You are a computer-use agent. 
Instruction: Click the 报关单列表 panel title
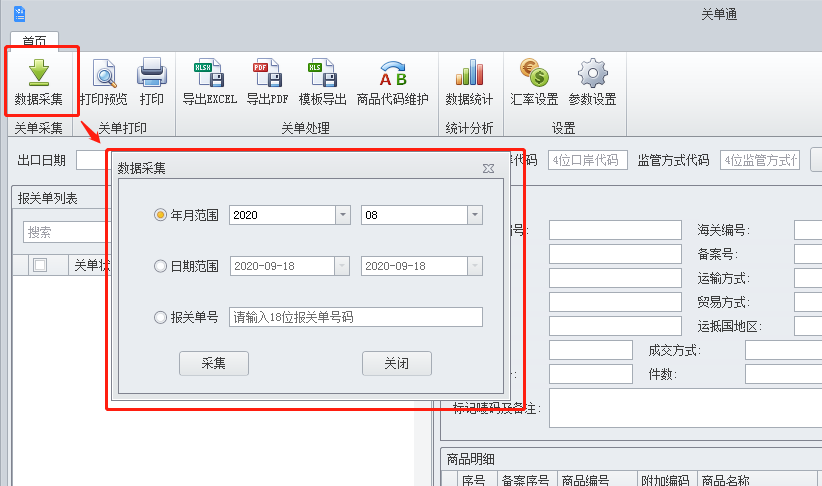pos(48,198)
